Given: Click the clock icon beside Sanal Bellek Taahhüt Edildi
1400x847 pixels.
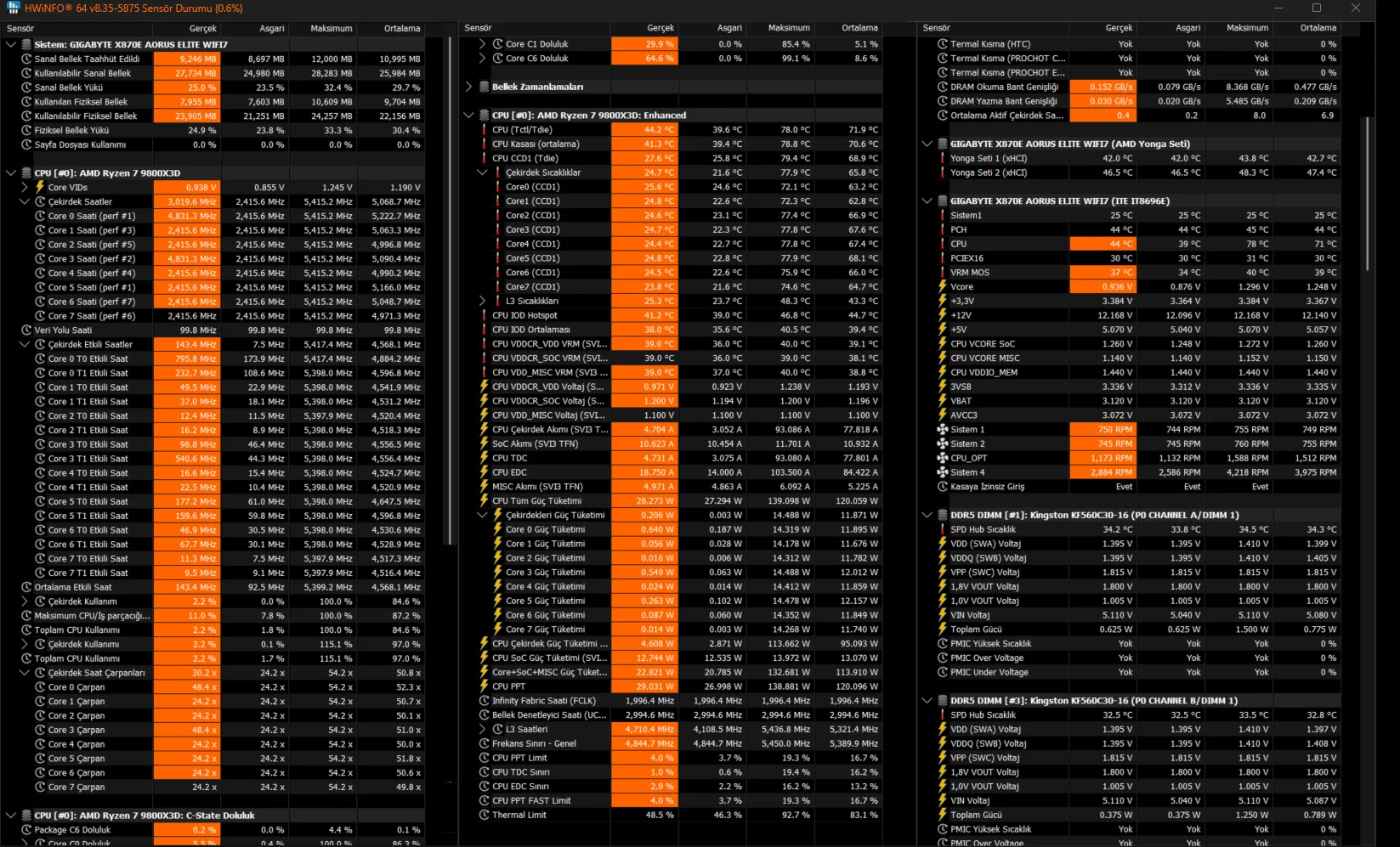Looking at the screenshot, I should [26, 59].
